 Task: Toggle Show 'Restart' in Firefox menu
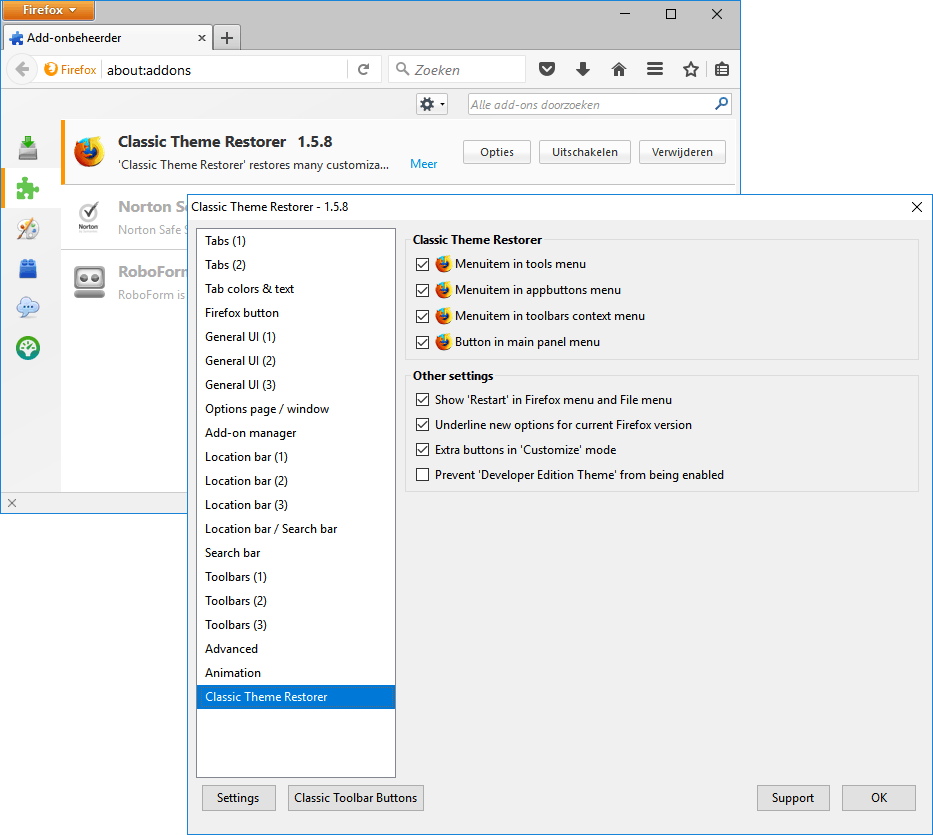[422, 400]
